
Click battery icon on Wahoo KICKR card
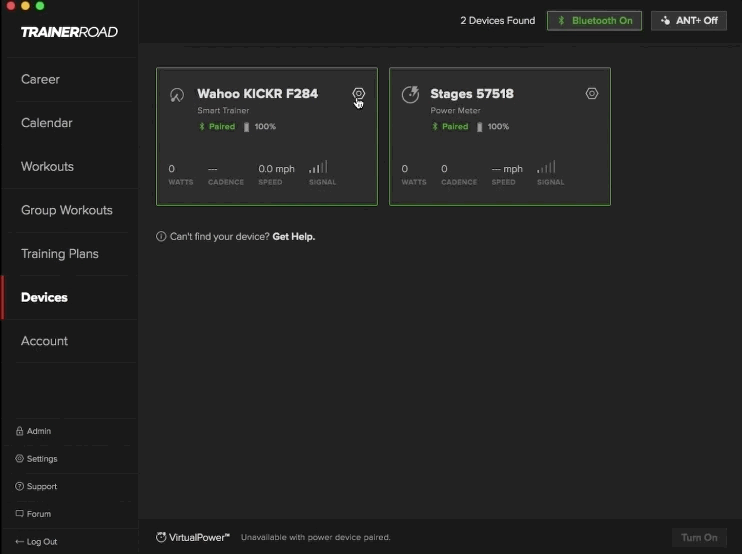click(x=246, y=127)
